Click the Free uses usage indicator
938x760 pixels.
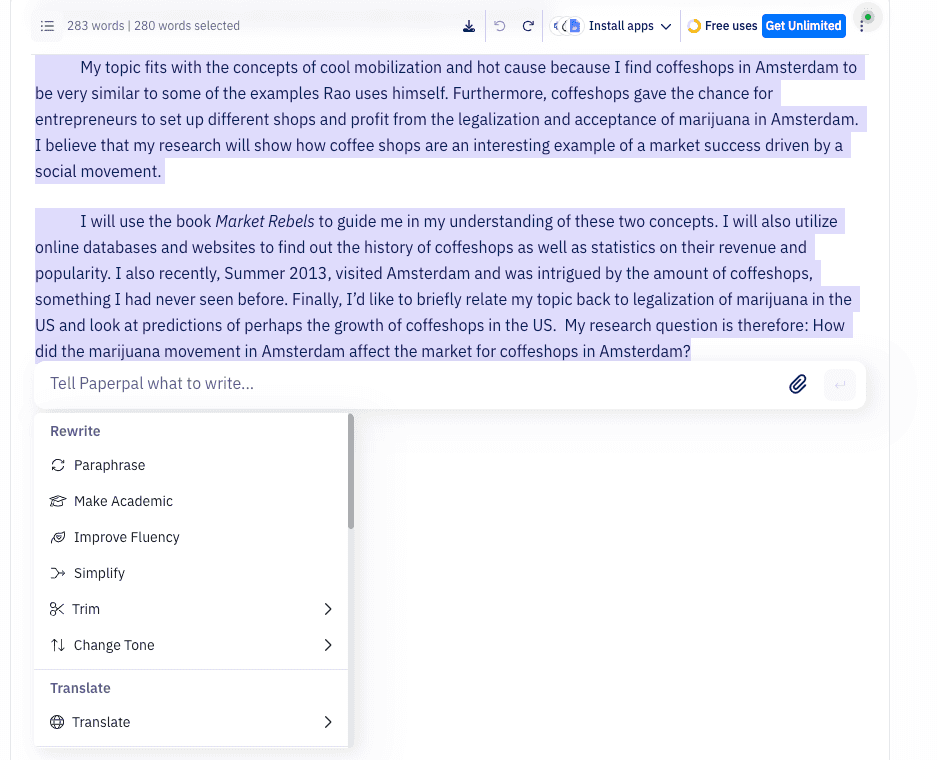point(721,26)
